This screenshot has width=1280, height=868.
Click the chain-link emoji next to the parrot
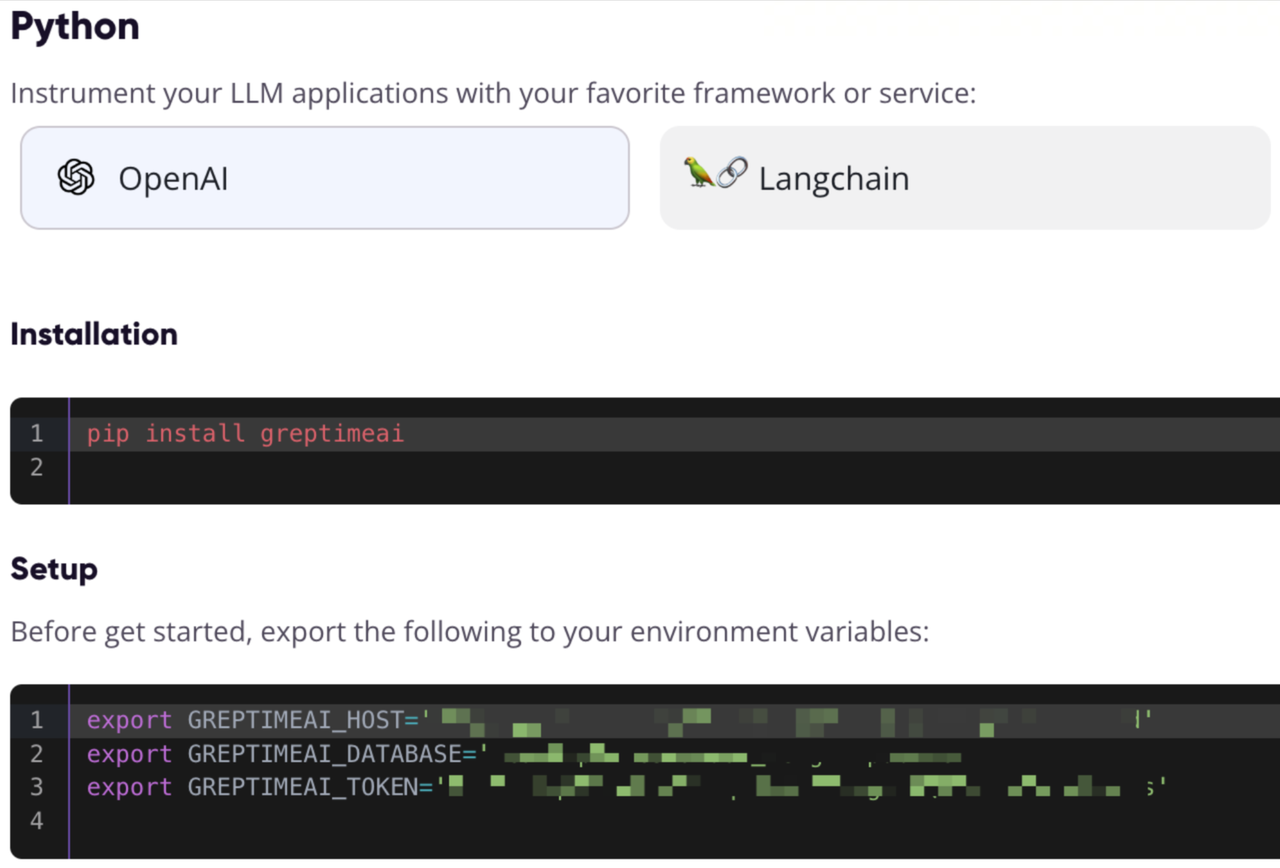pyautogui.click(x=730, y=172)
